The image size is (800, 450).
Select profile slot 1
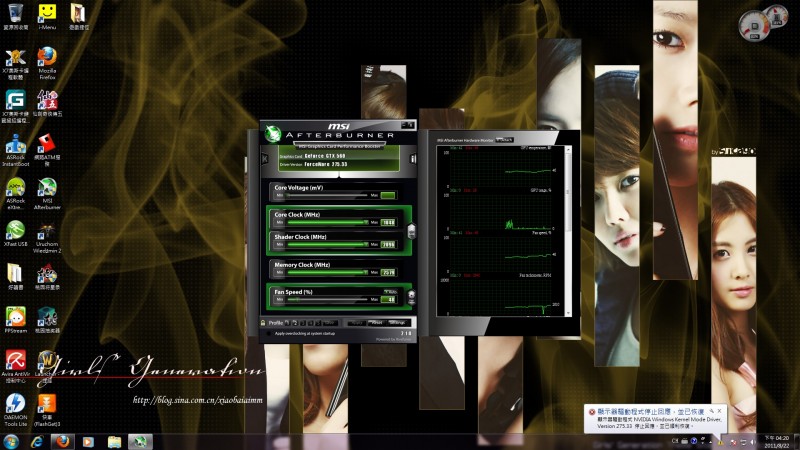pos(287,323)
